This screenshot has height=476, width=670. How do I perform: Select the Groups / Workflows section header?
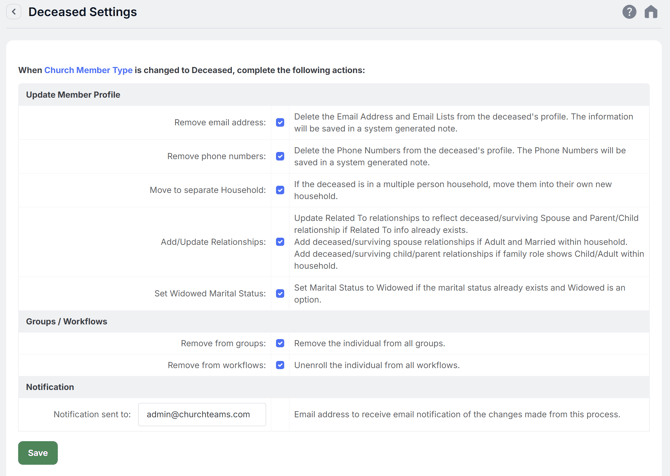[66, 322]
